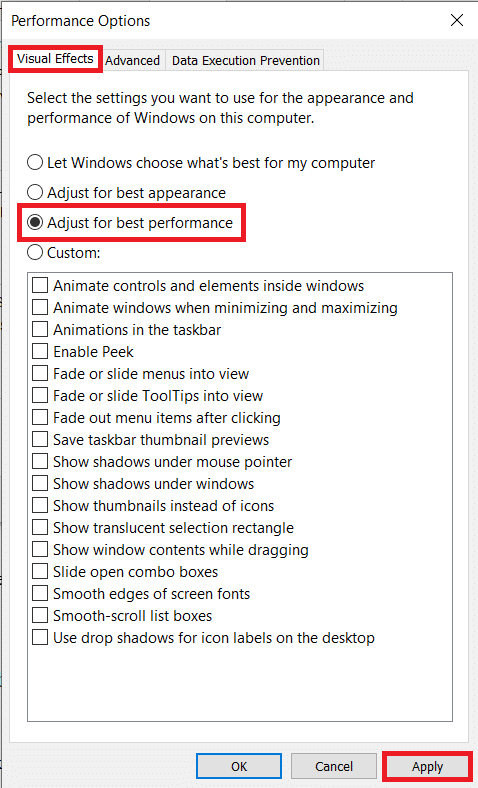Open the Data Execution Prevention tab
This screenshot has height=788, width=478.
(246, 61)
